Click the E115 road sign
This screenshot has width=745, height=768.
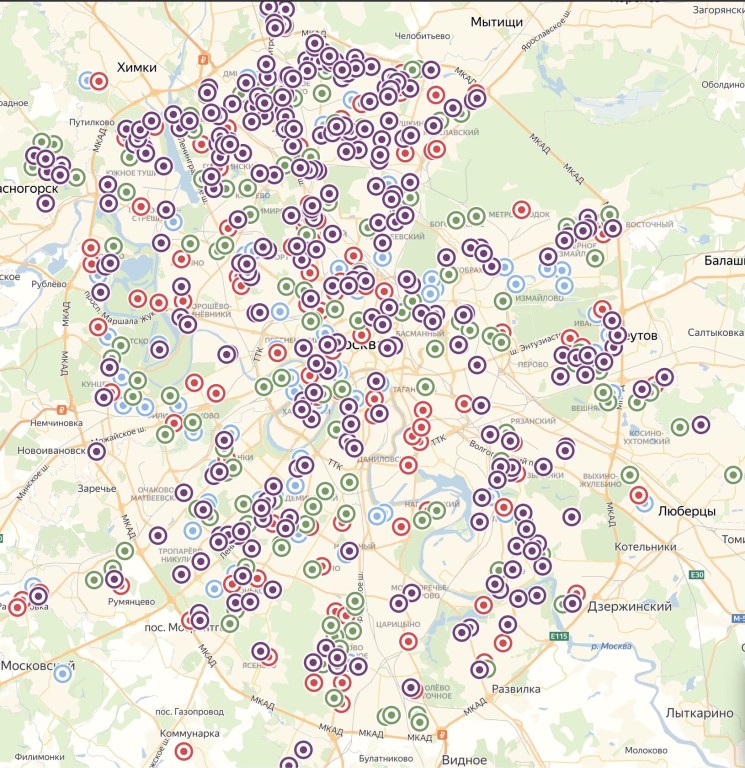click(559, 636)
